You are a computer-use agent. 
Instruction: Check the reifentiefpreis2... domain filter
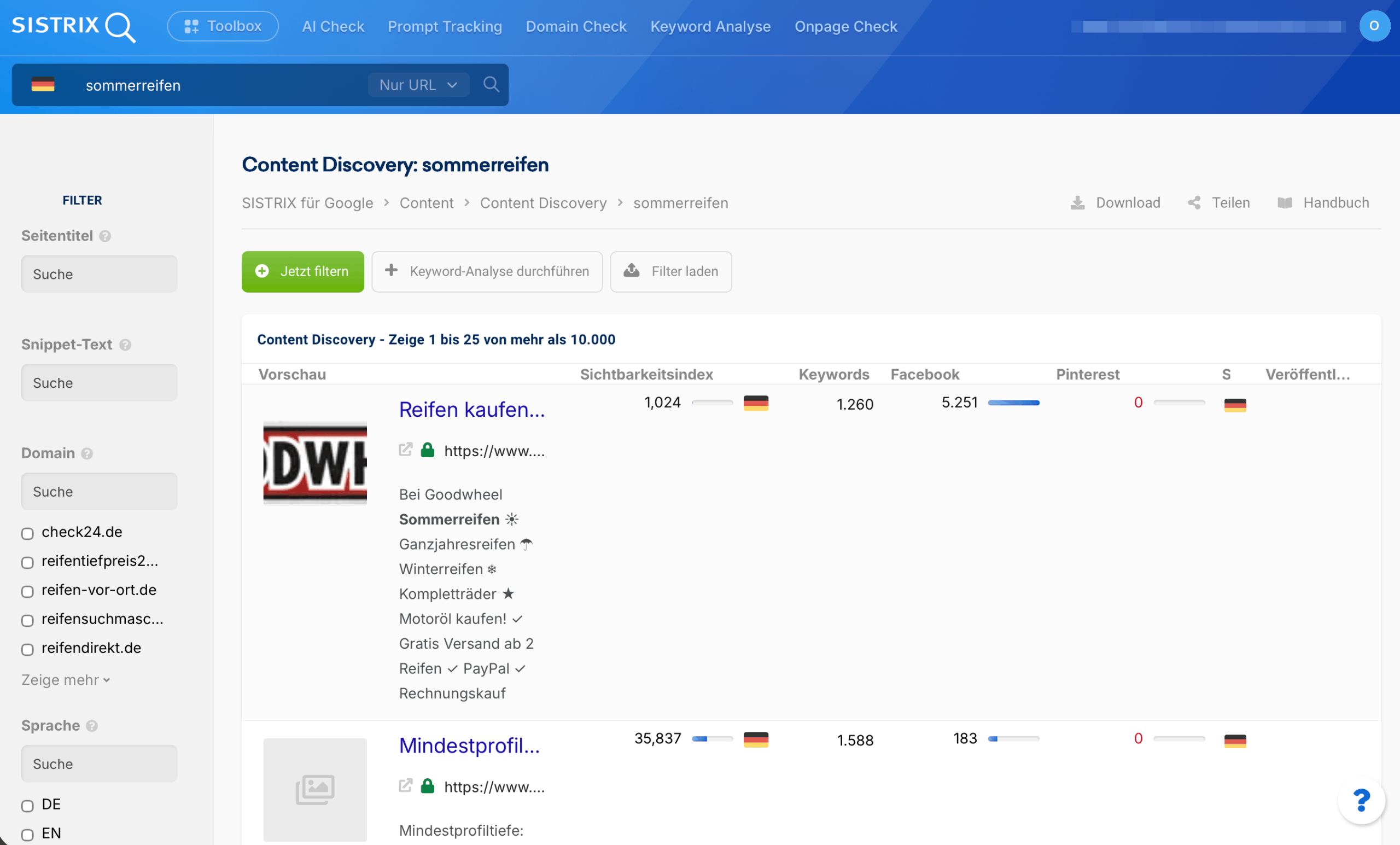pos(27,562)
